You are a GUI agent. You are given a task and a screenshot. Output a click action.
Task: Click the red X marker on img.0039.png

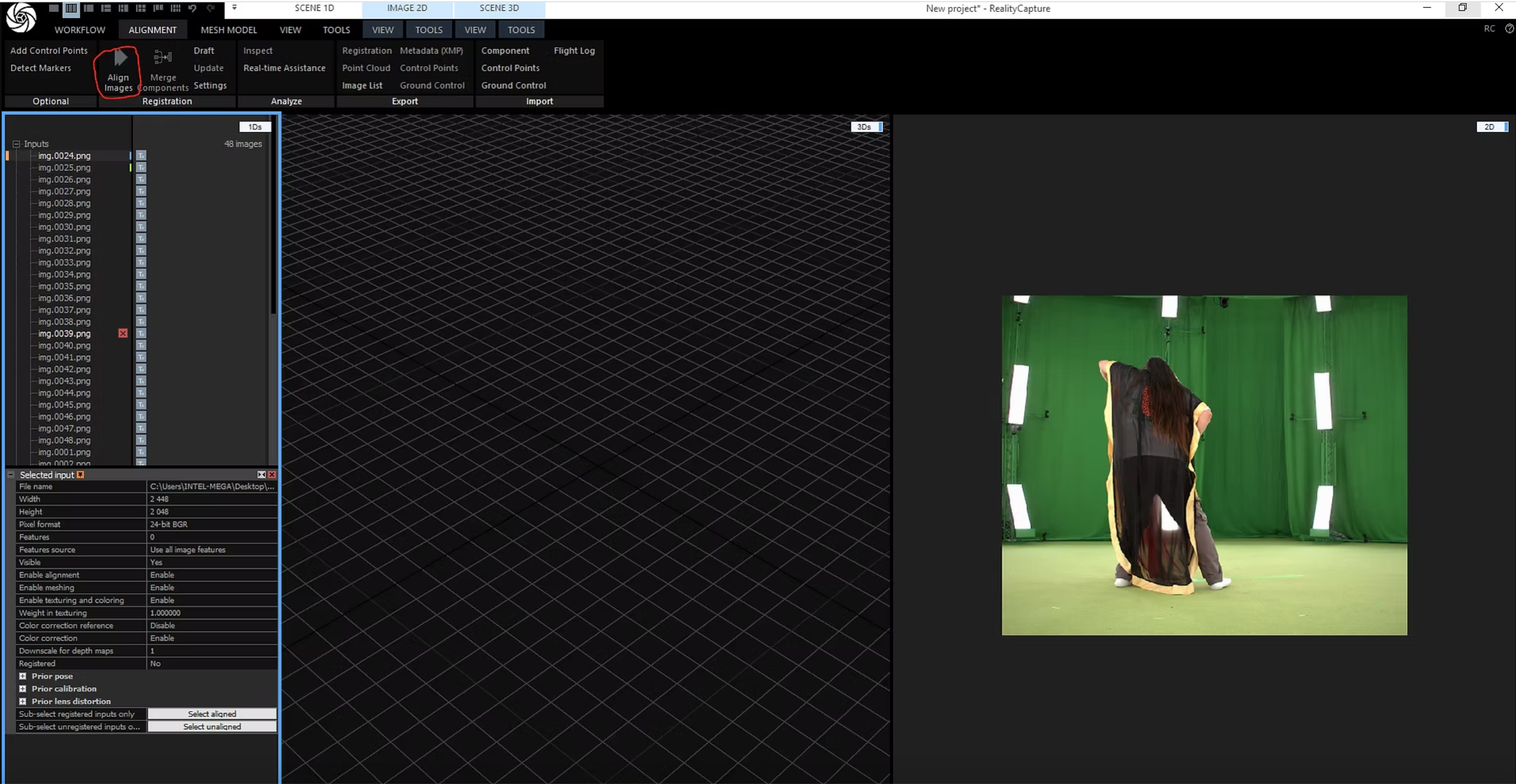123,333
